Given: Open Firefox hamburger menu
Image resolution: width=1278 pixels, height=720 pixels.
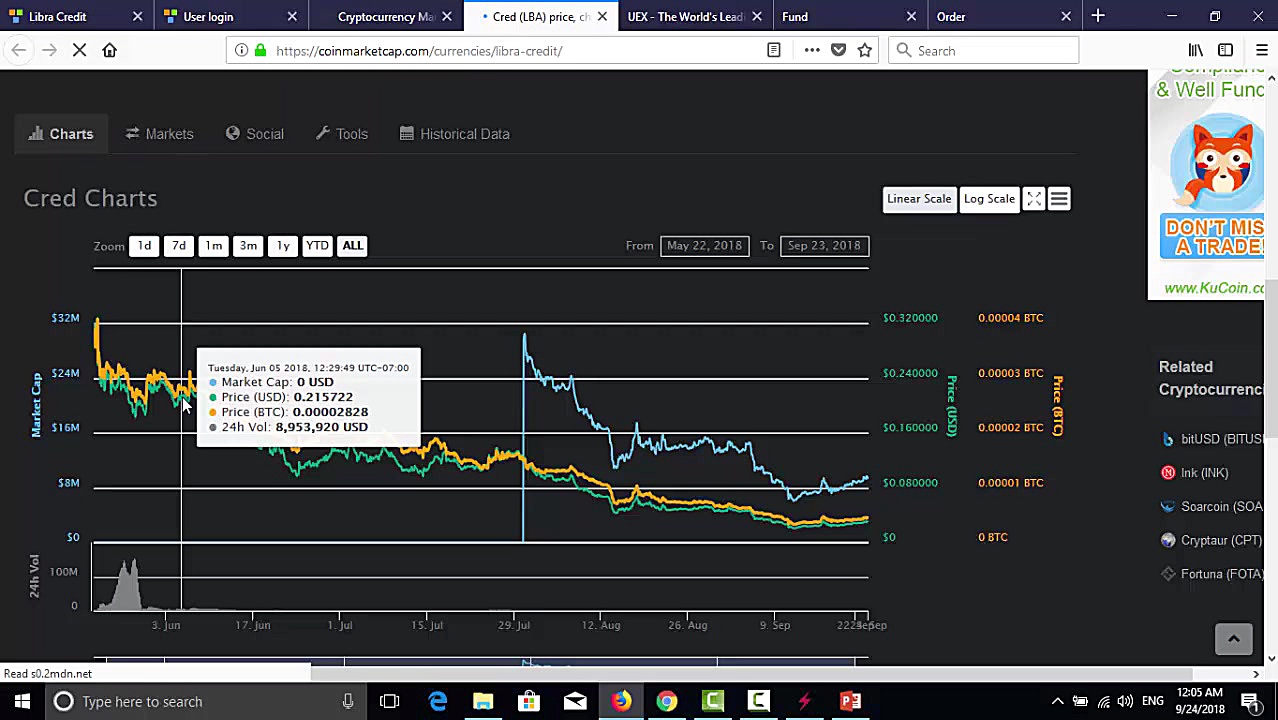Looking at the screenshot, I should point(1261,50).
